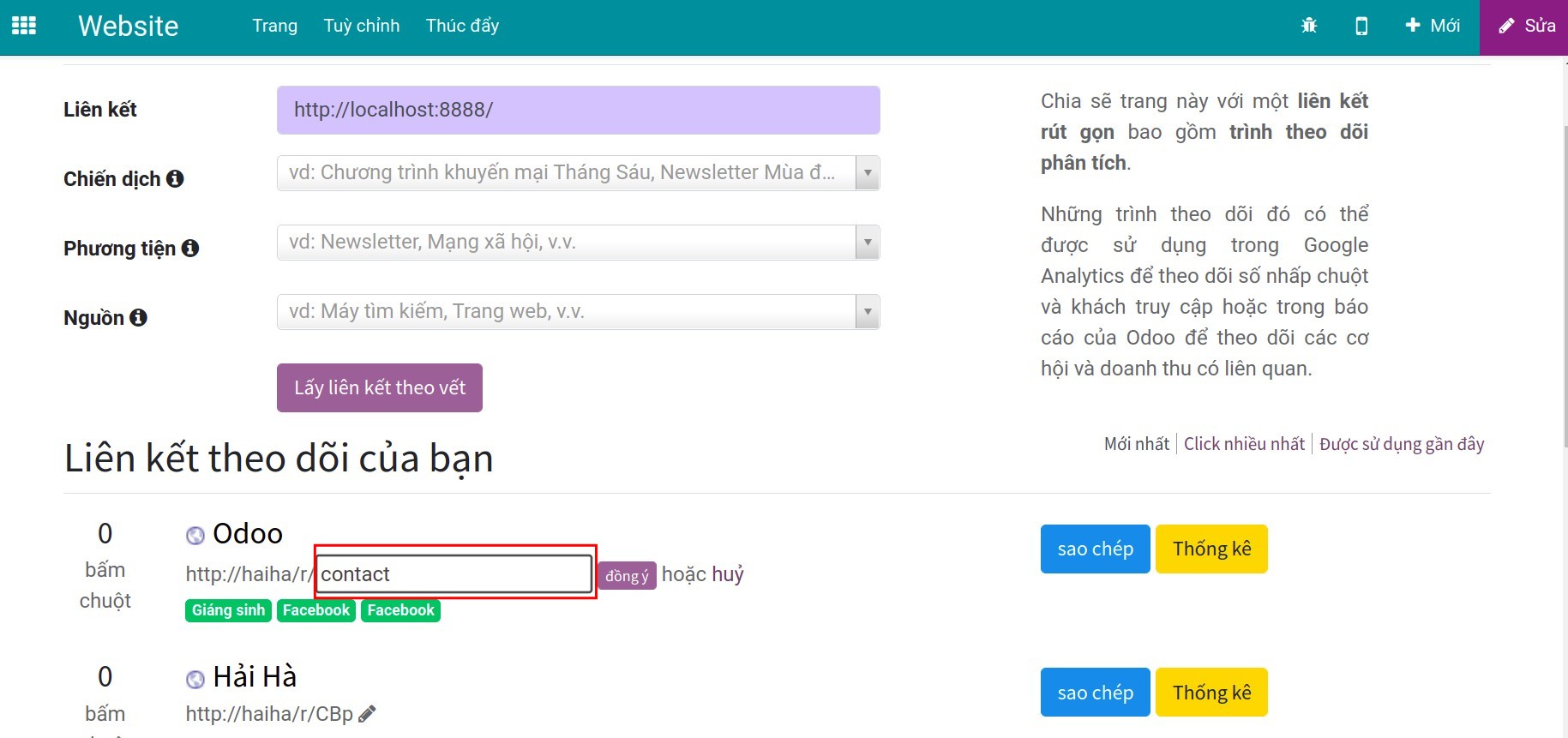This screenshot has height=738, width=1568.
Task: Expand the Phương tiện dropdown arrow
Action: pos(867,243)
